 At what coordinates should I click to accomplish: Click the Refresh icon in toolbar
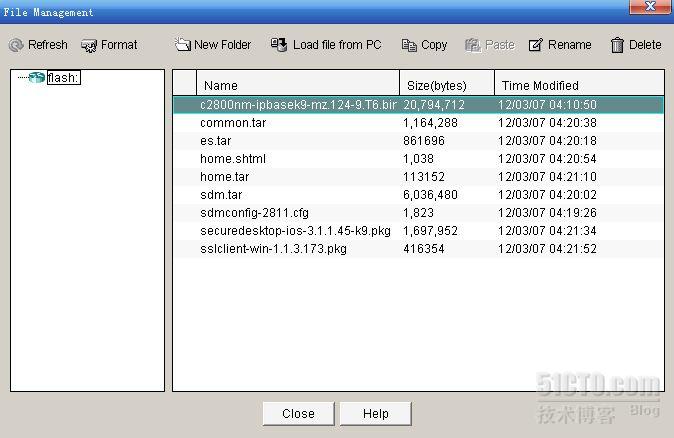tap(16, 45)
